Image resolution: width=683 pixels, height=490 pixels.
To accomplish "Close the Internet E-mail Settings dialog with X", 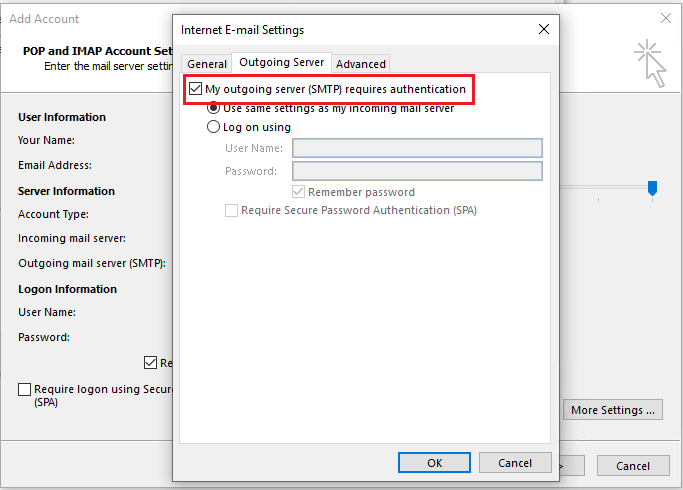I will (x=543, y=30).
